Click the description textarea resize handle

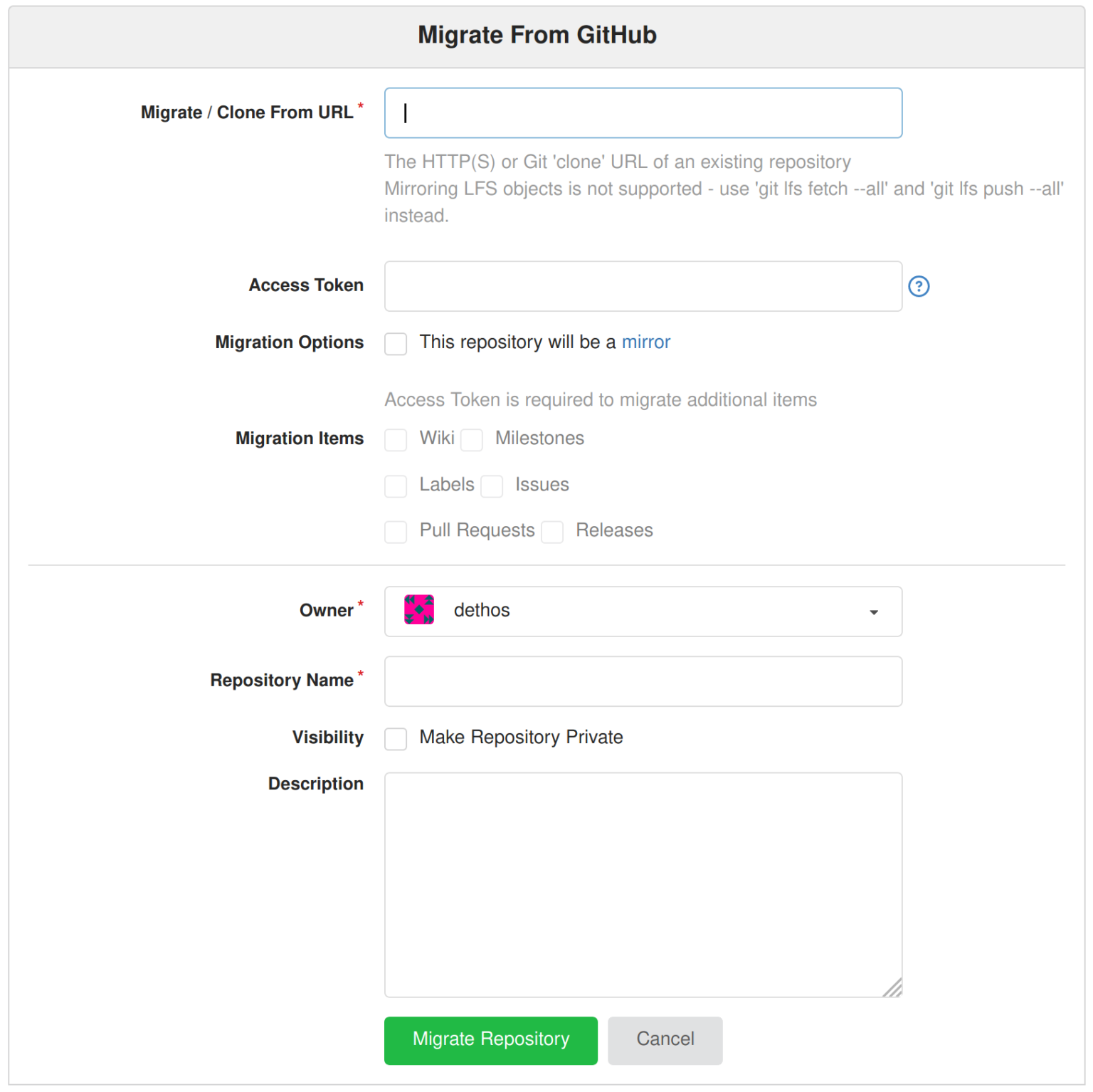[x=894, y=988]
